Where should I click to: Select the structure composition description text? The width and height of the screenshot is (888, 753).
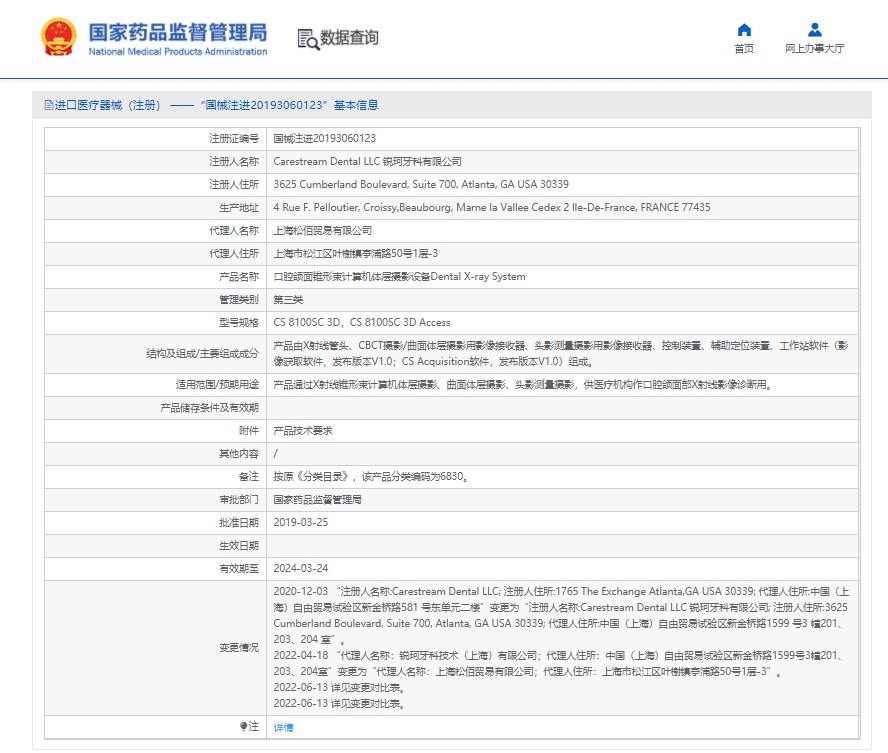[x=561, y=354]
